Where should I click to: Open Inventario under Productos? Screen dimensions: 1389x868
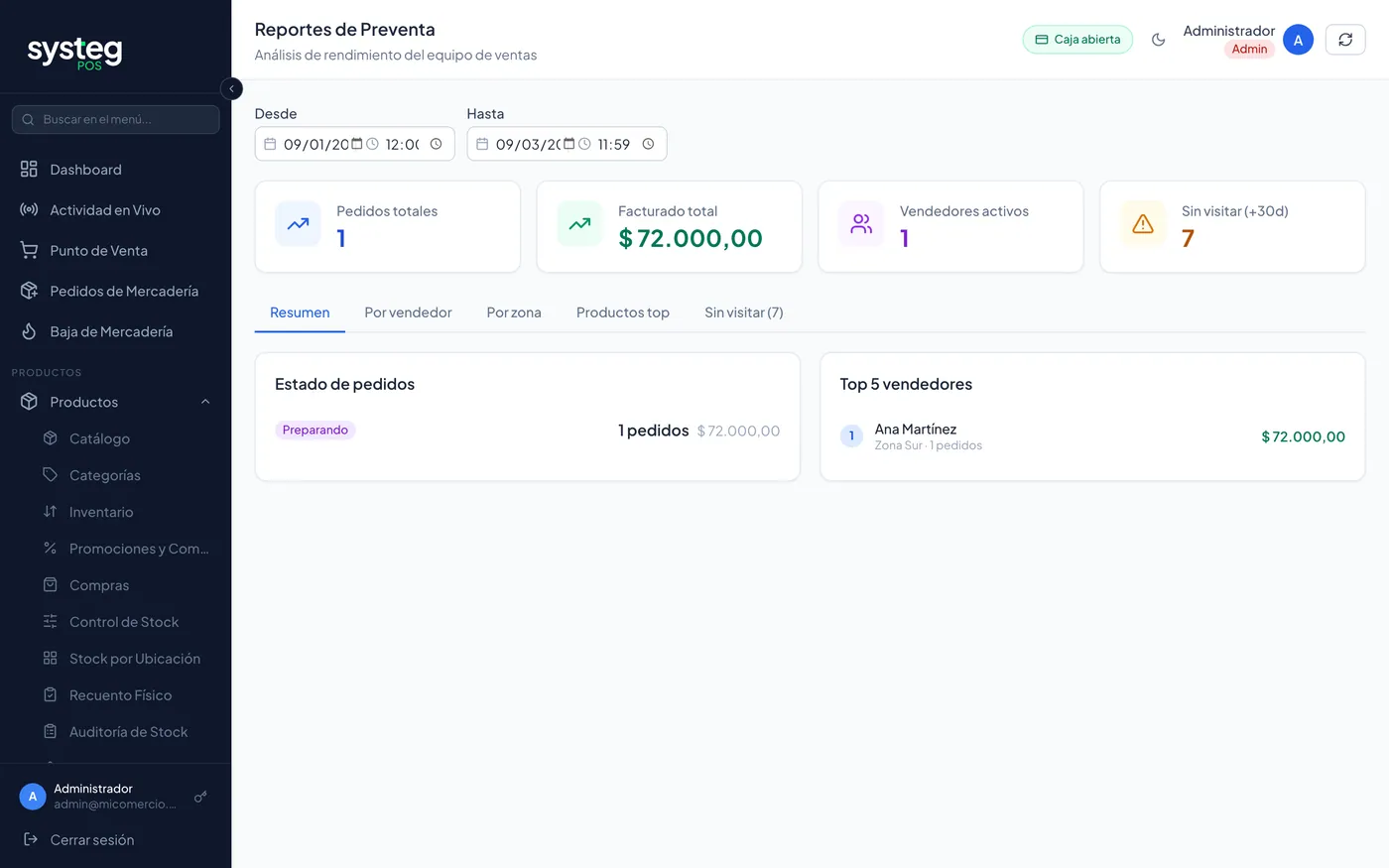click(125, 512)
